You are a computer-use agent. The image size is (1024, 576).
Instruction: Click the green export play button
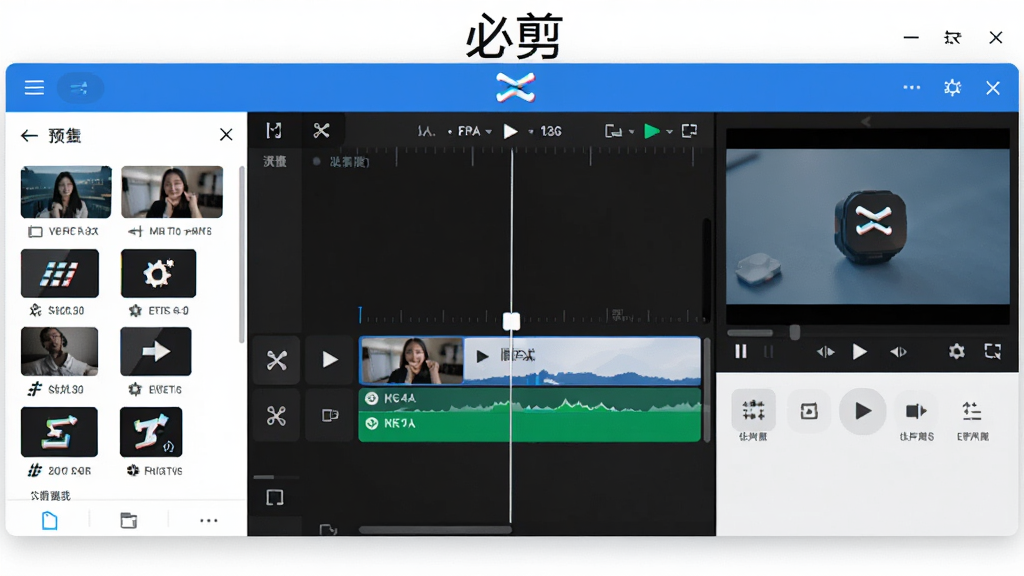[x=651, y=131]
